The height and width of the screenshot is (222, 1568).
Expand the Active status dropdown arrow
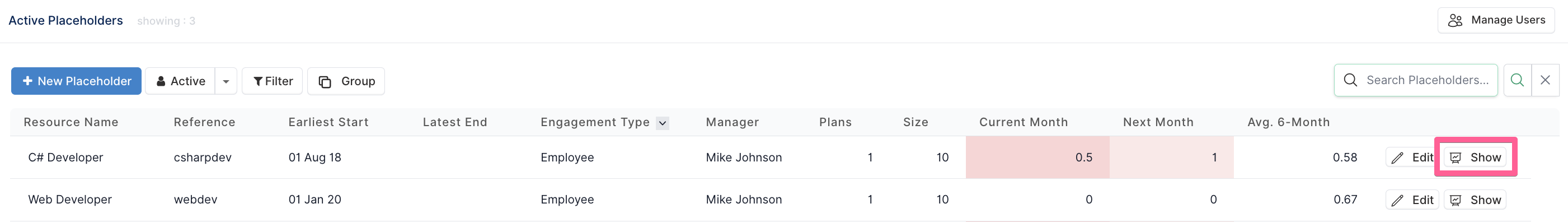(226, 81)
